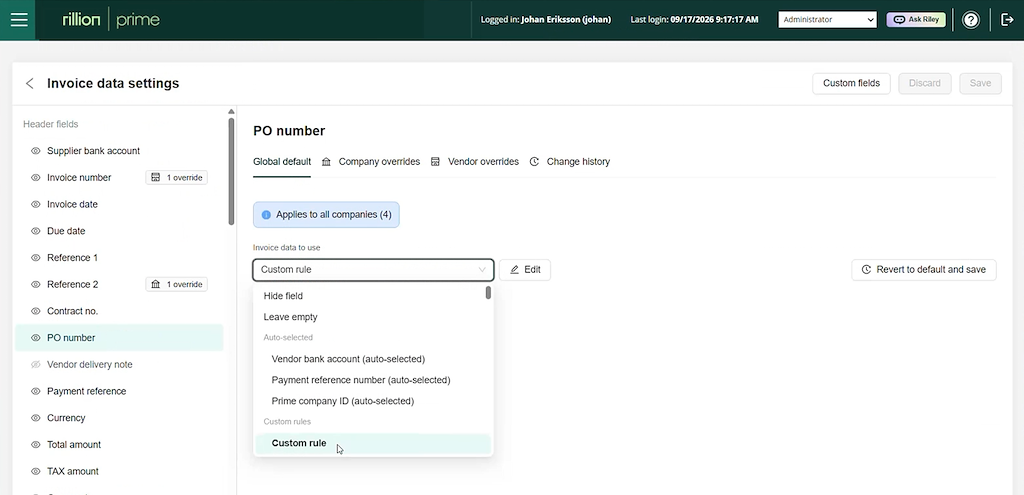This screenshot has width=1024, height=495.
Task: Open the help question mark icon
Action: (x=971, y=20)
